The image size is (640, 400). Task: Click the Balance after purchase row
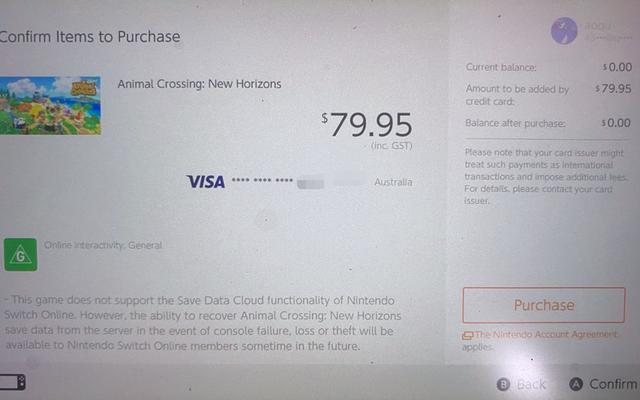[548, 122]
